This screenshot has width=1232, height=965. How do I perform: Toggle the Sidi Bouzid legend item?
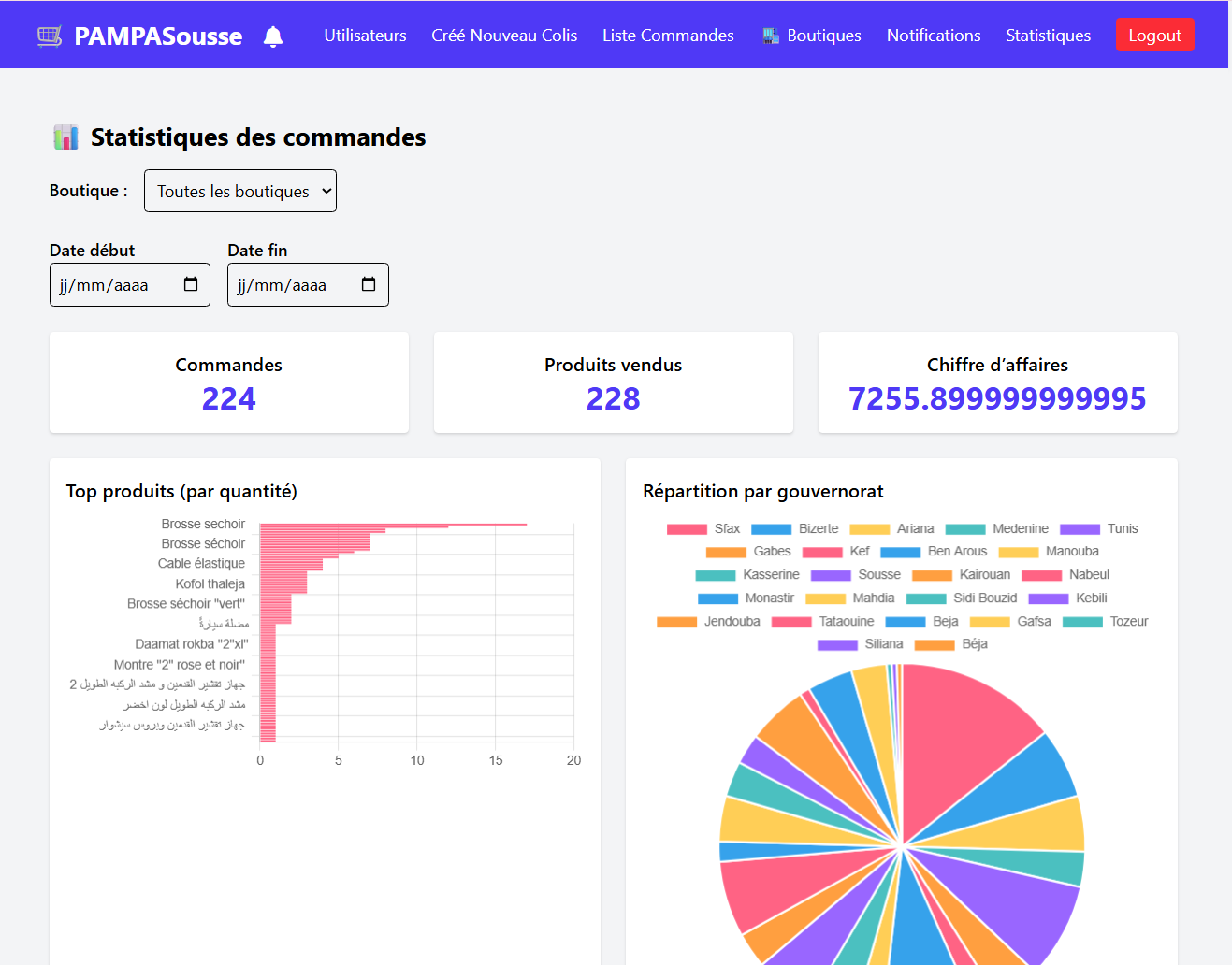[x=962, y=598]
